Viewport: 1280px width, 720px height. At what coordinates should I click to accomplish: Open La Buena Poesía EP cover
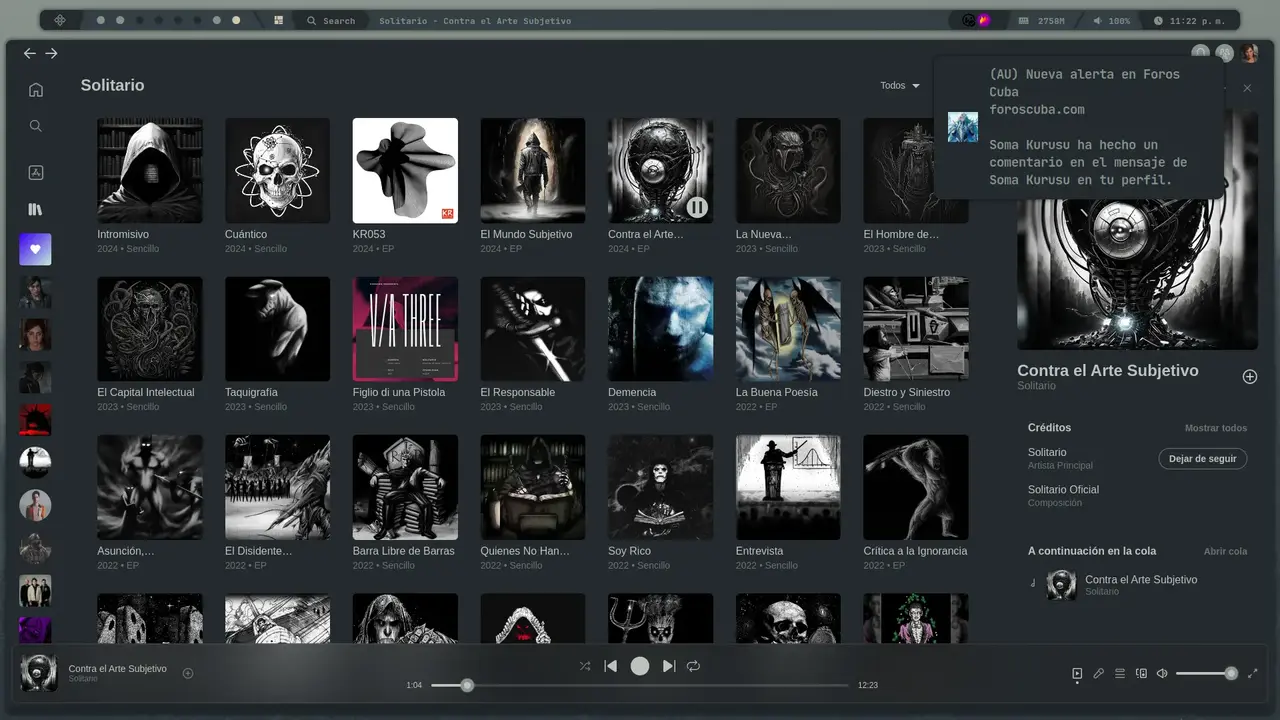[788, 329]
